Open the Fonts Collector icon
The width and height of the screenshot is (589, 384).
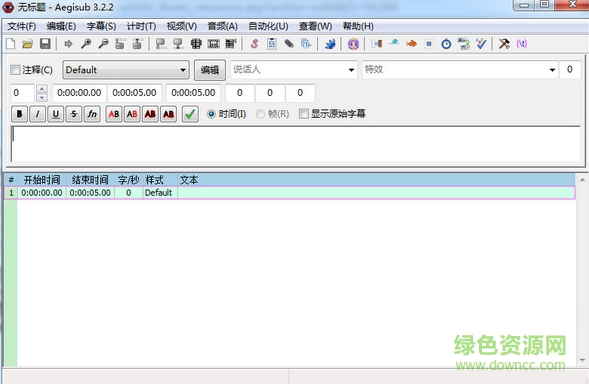(306, 44)
